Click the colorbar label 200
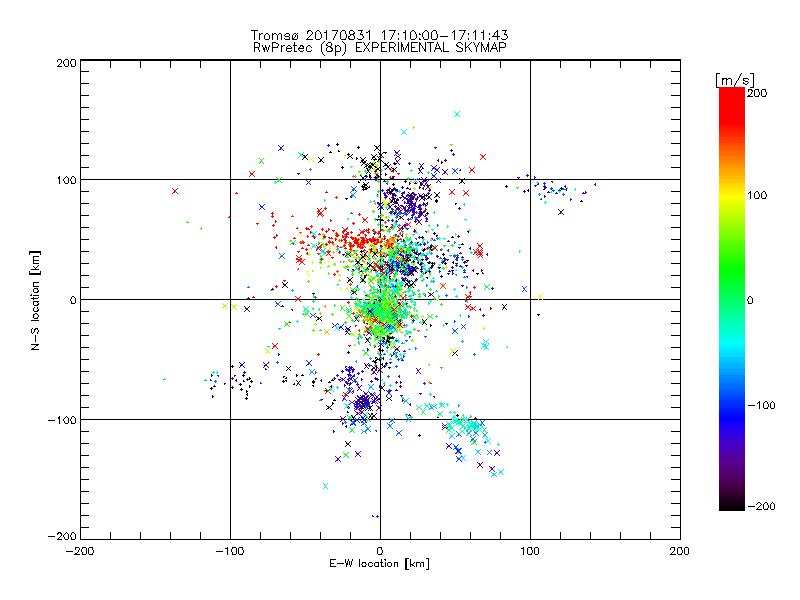The width and height of the screenshot is (800, 600). point(757,93)
